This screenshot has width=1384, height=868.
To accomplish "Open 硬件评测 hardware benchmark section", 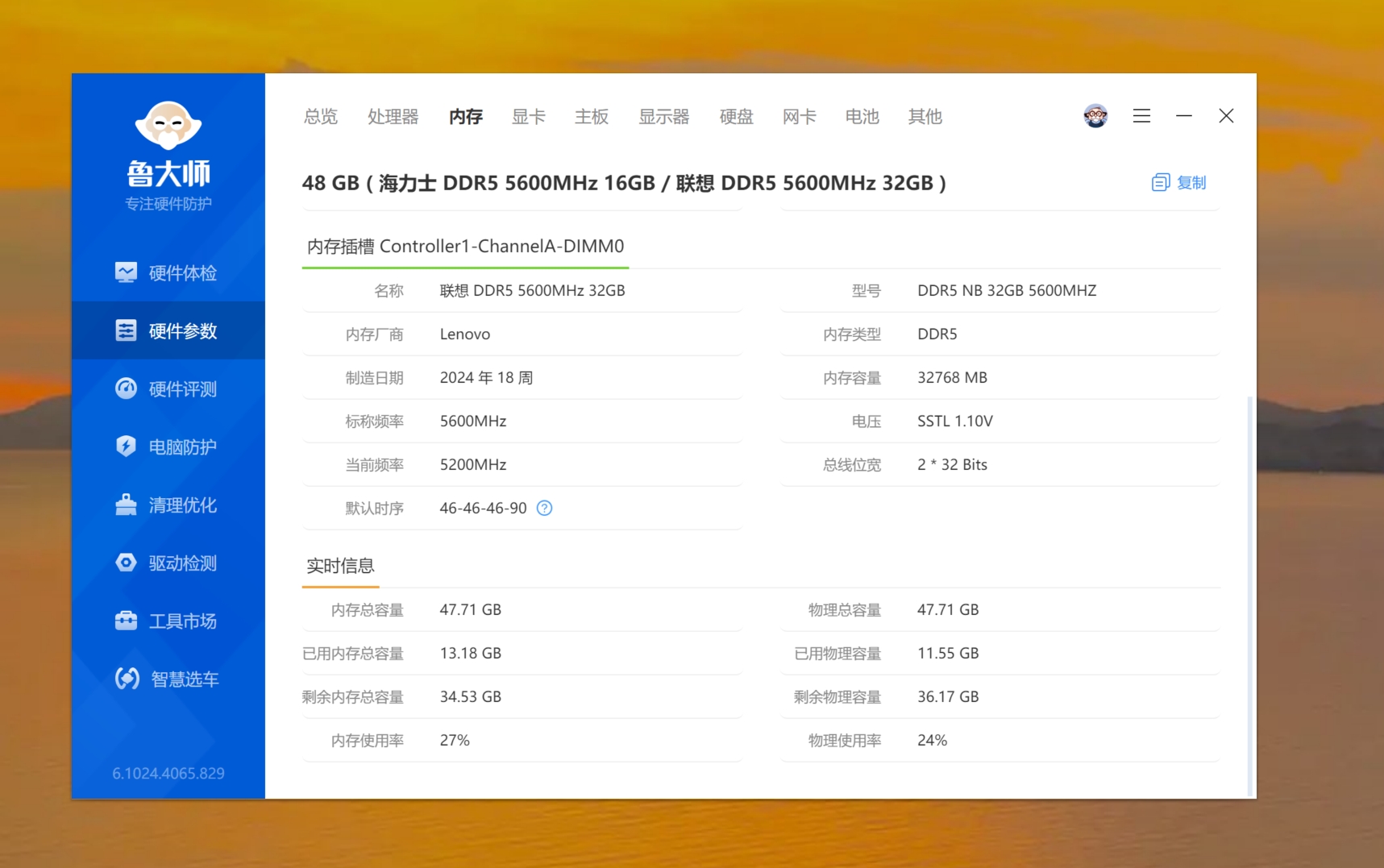I will [168, 388].
